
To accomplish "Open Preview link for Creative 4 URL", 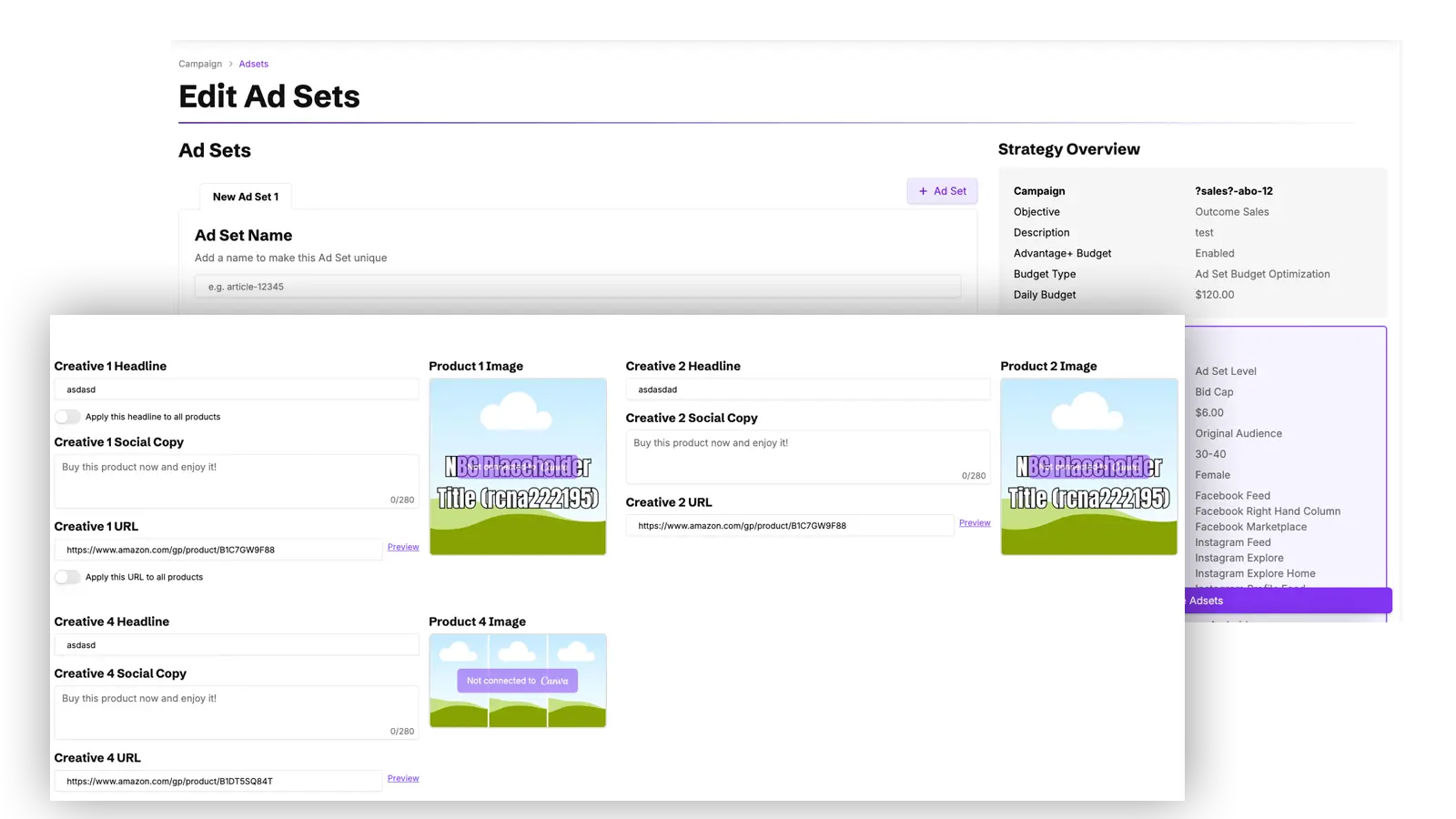I will [x=403, y=778].
